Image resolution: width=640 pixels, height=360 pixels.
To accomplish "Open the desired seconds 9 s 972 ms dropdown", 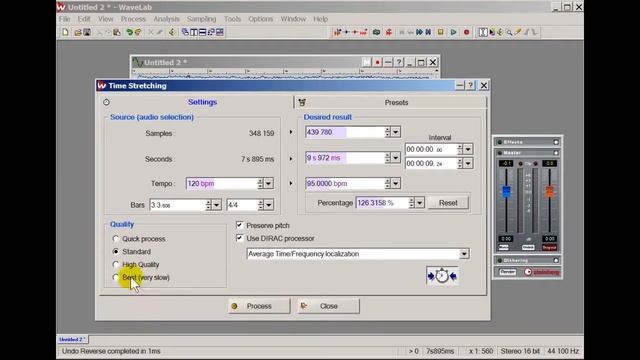I will click(x=396, y=158).
